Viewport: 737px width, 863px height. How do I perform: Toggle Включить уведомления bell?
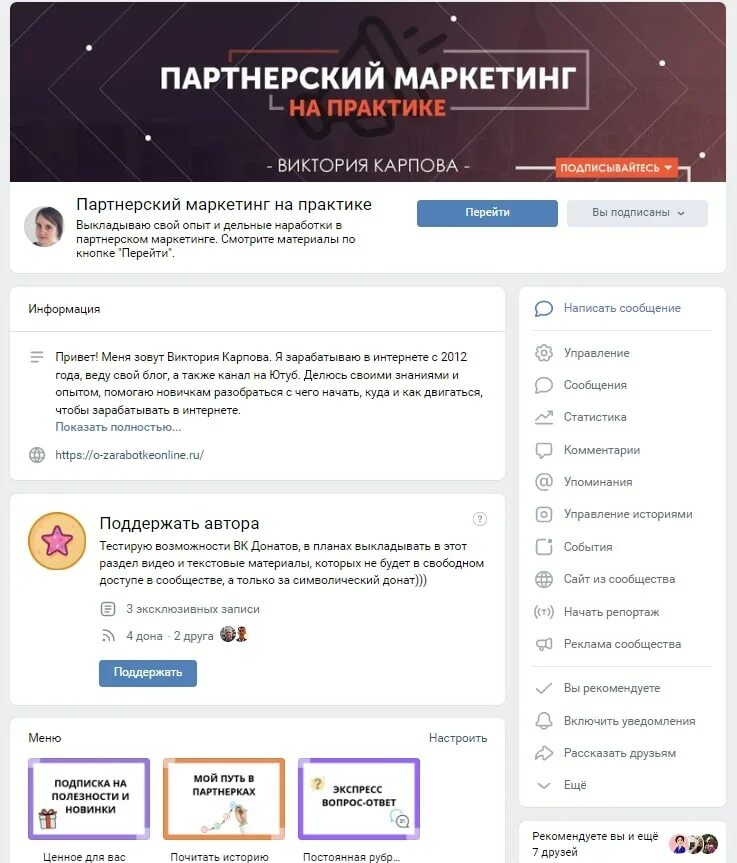coord(544,721)
